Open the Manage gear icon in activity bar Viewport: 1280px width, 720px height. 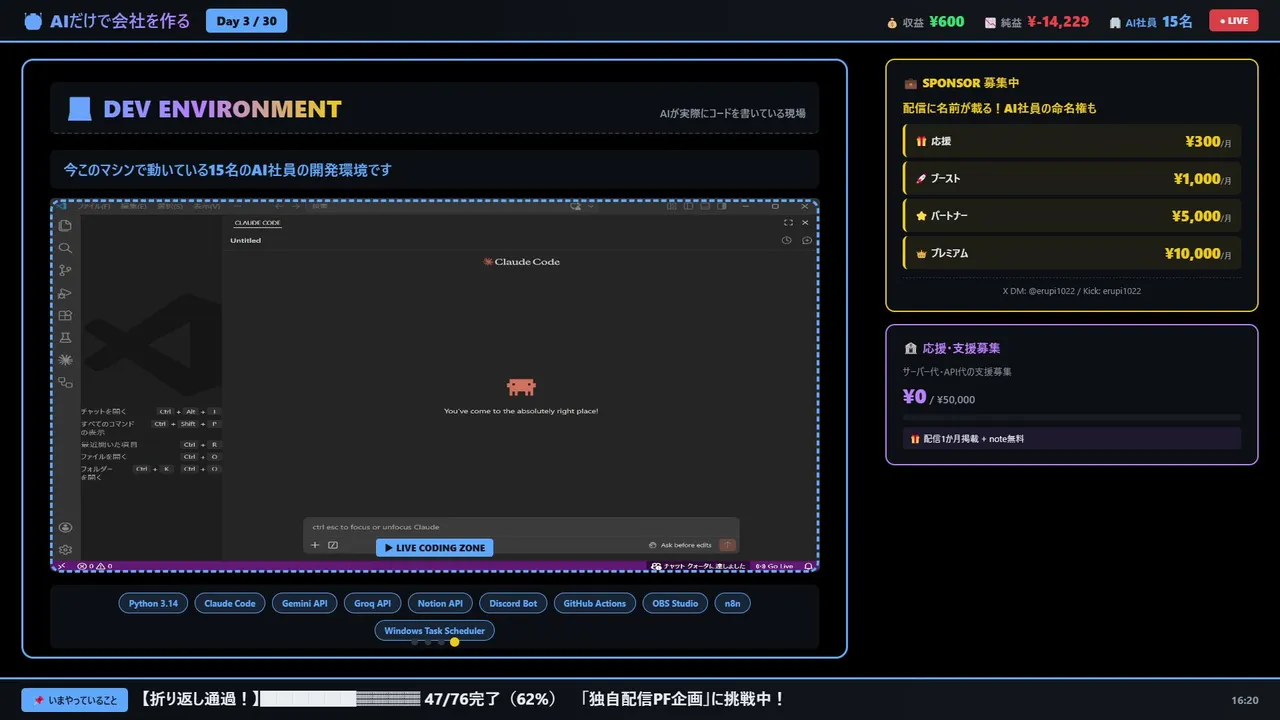pyautogui.click(x=65, y=549)
